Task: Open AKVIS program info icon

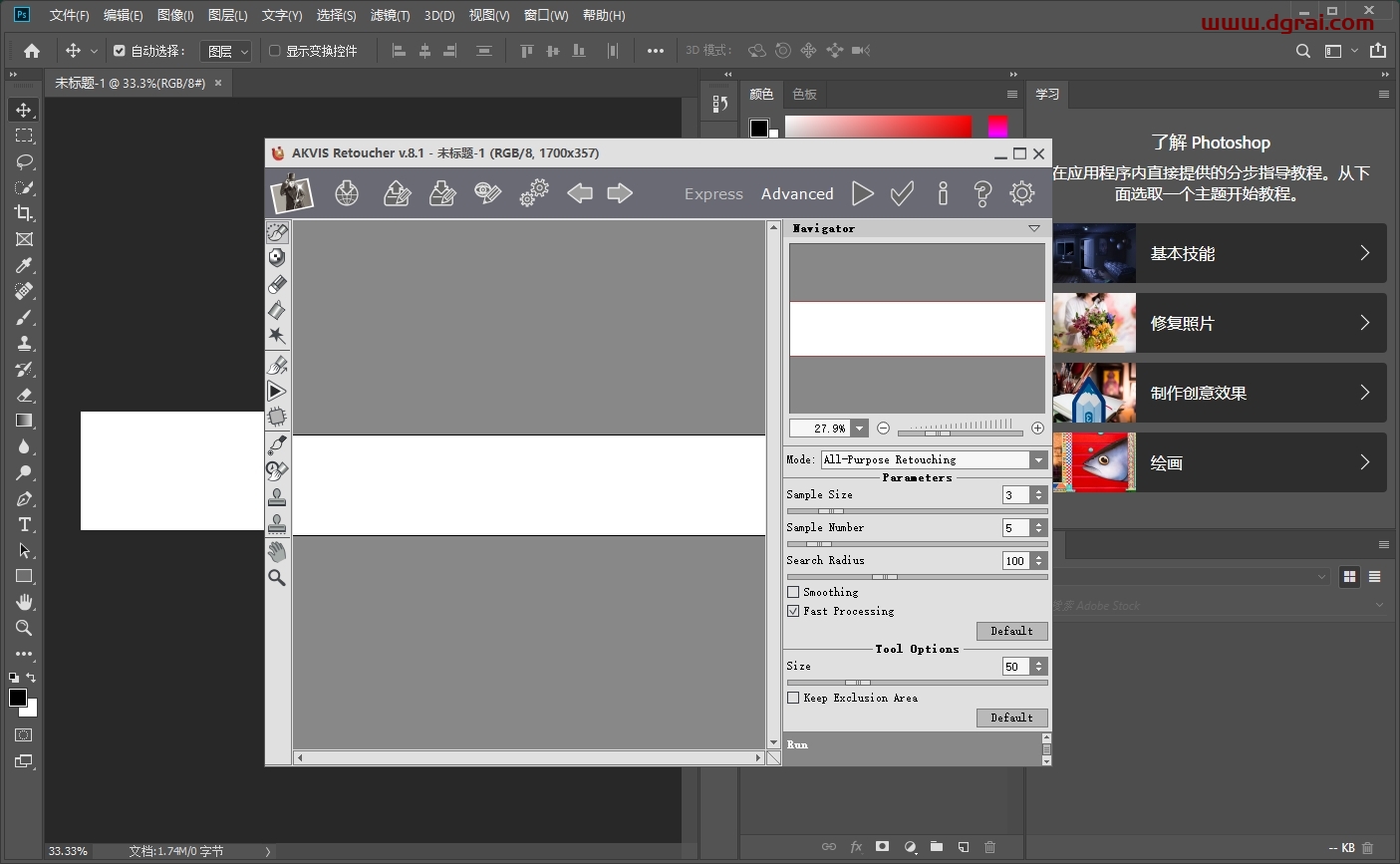Action: click(943, 193)
